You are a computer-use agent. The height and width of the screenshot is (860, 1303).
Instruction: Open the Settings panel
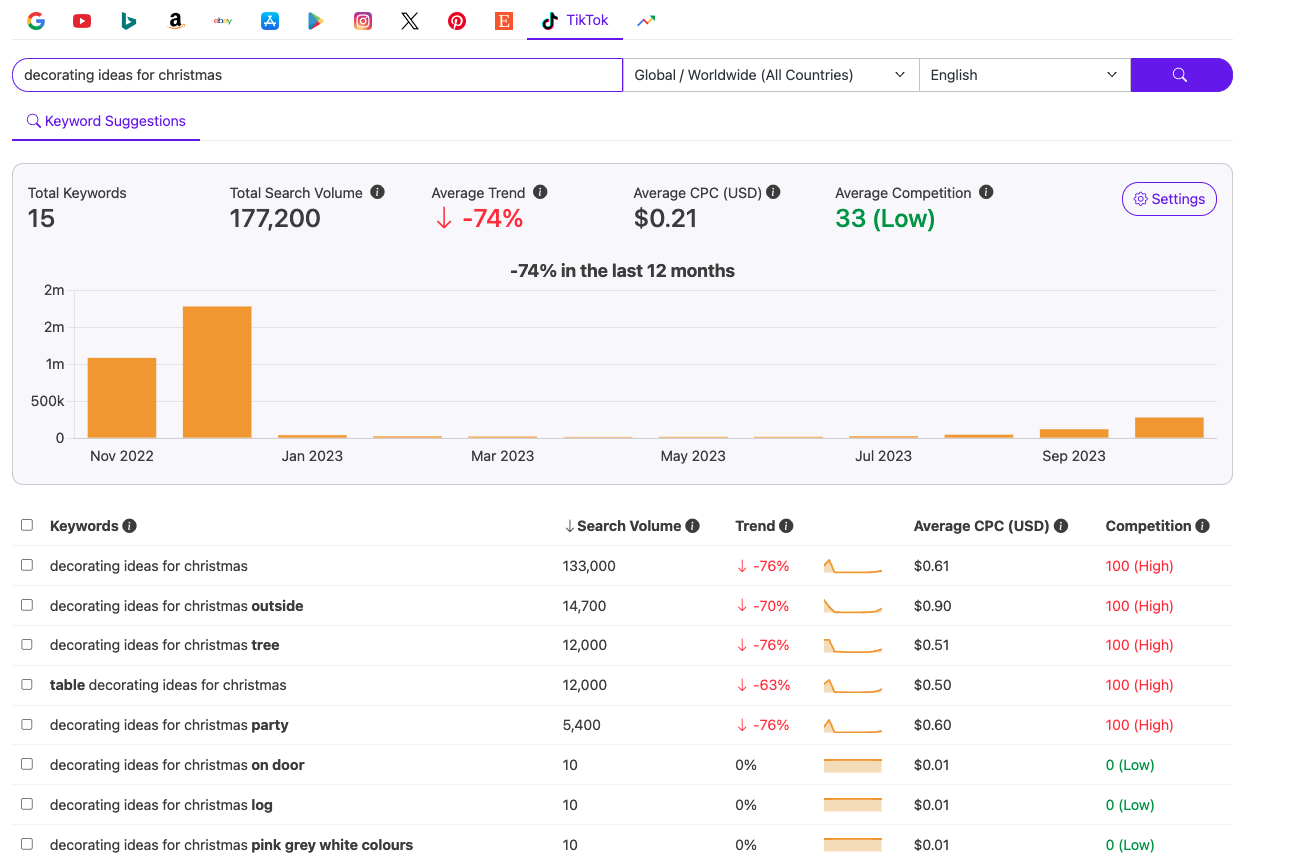(1169, 199)
